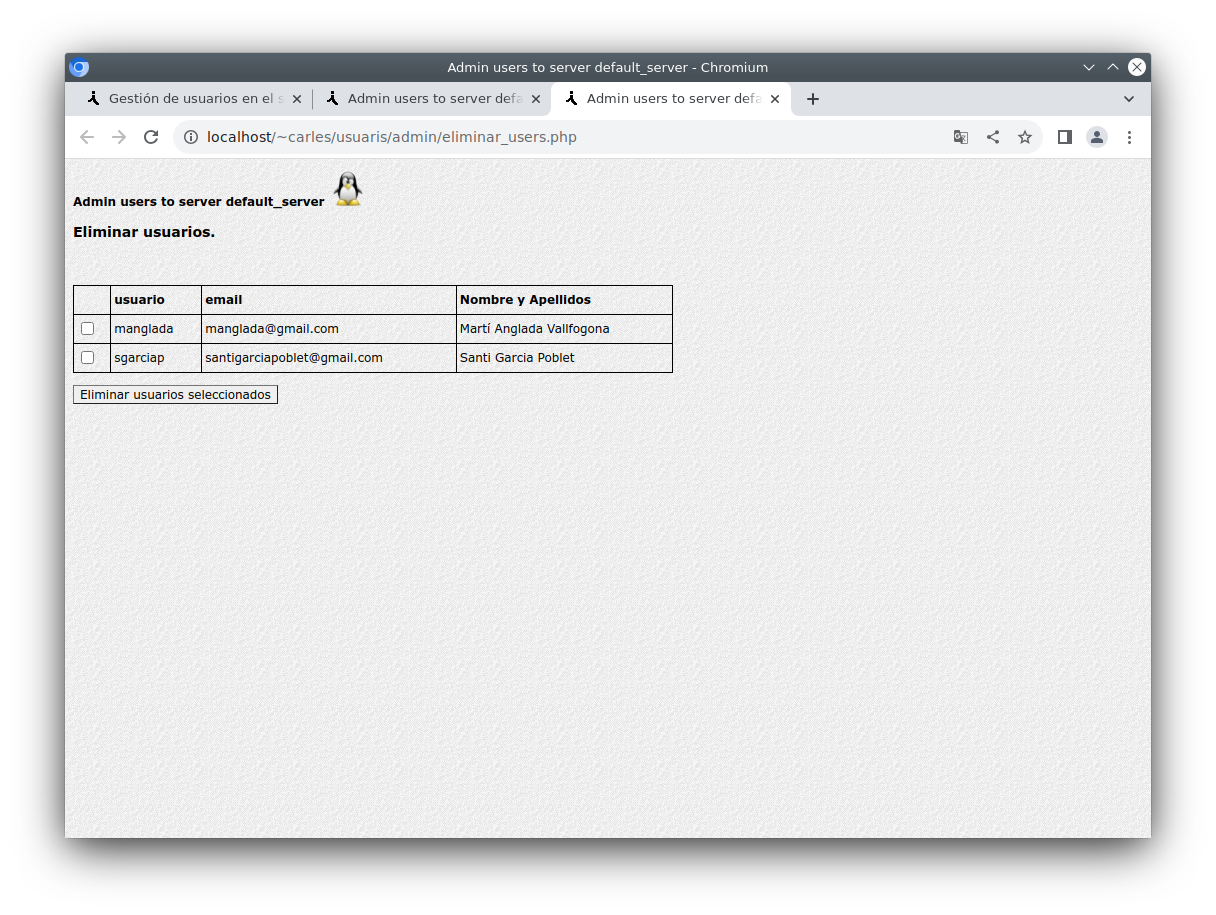Open a new browser tab
The image size is (1216, 915).
813,99
